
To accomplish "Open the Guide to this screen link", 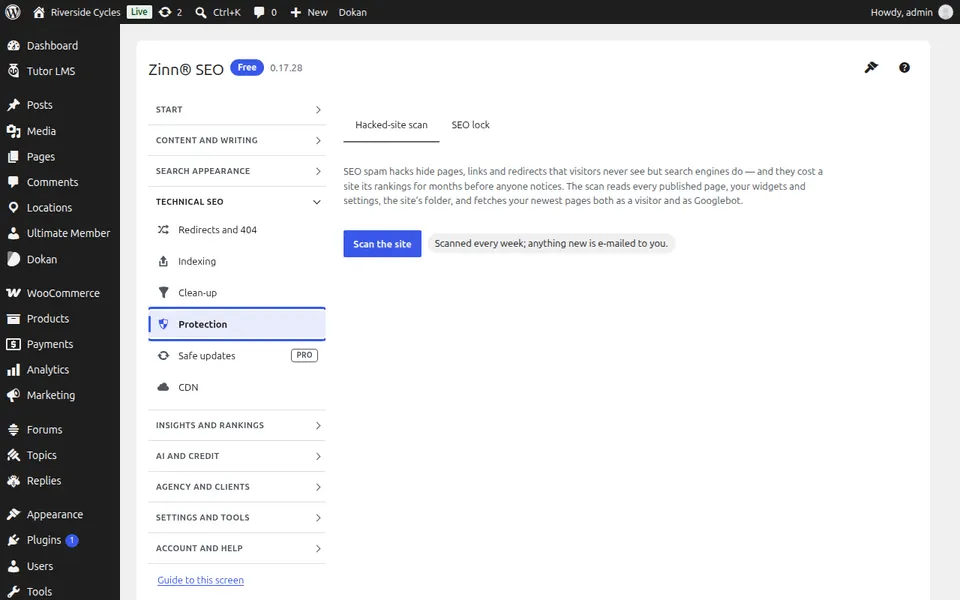I will pos(200,580).
